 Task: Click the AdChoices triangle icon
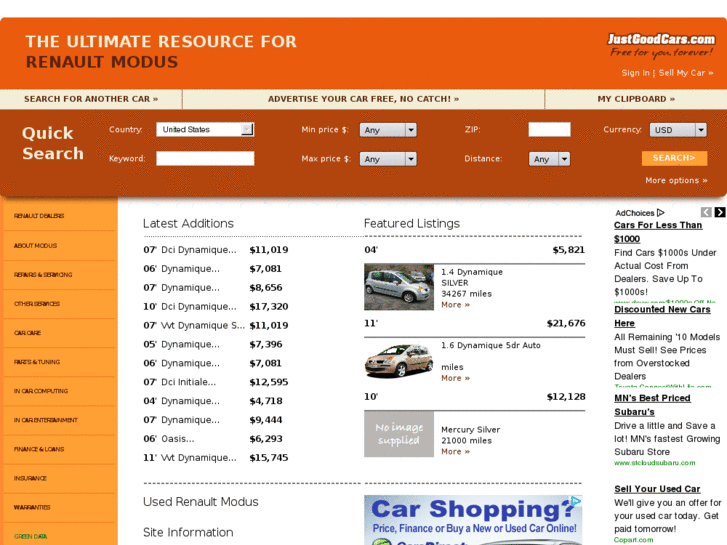click(661, 213)
